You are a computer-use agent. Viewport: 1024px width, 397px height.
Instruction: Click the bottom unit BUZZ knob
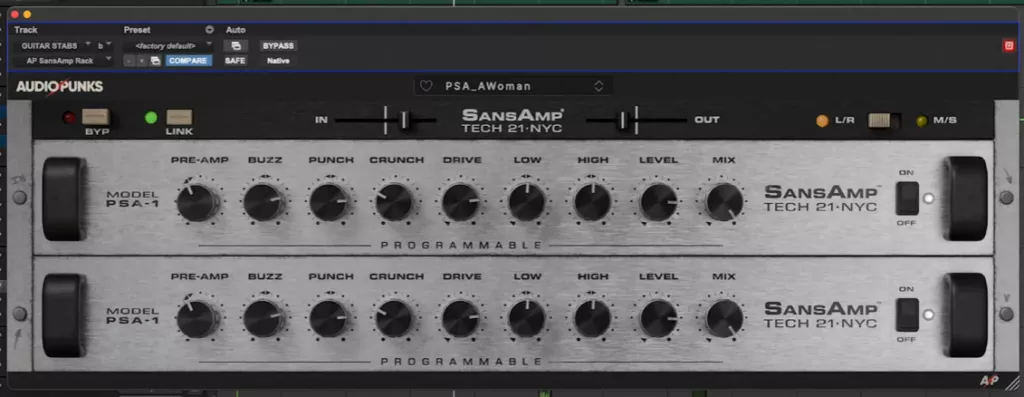pyautogui.click(x=263, y=319)
